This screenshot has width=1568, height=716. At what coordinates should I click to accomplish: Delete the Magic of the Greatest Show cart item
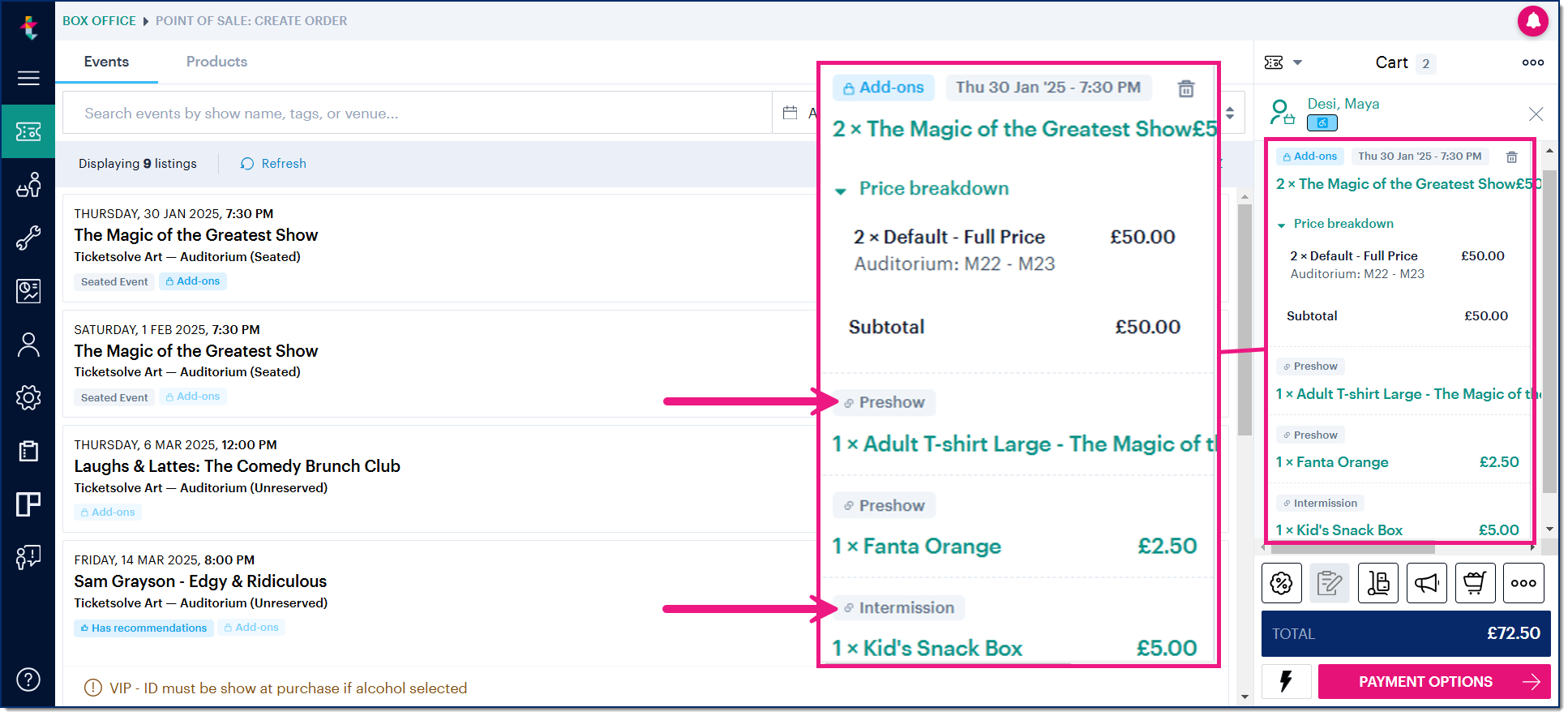point(1511,157)
